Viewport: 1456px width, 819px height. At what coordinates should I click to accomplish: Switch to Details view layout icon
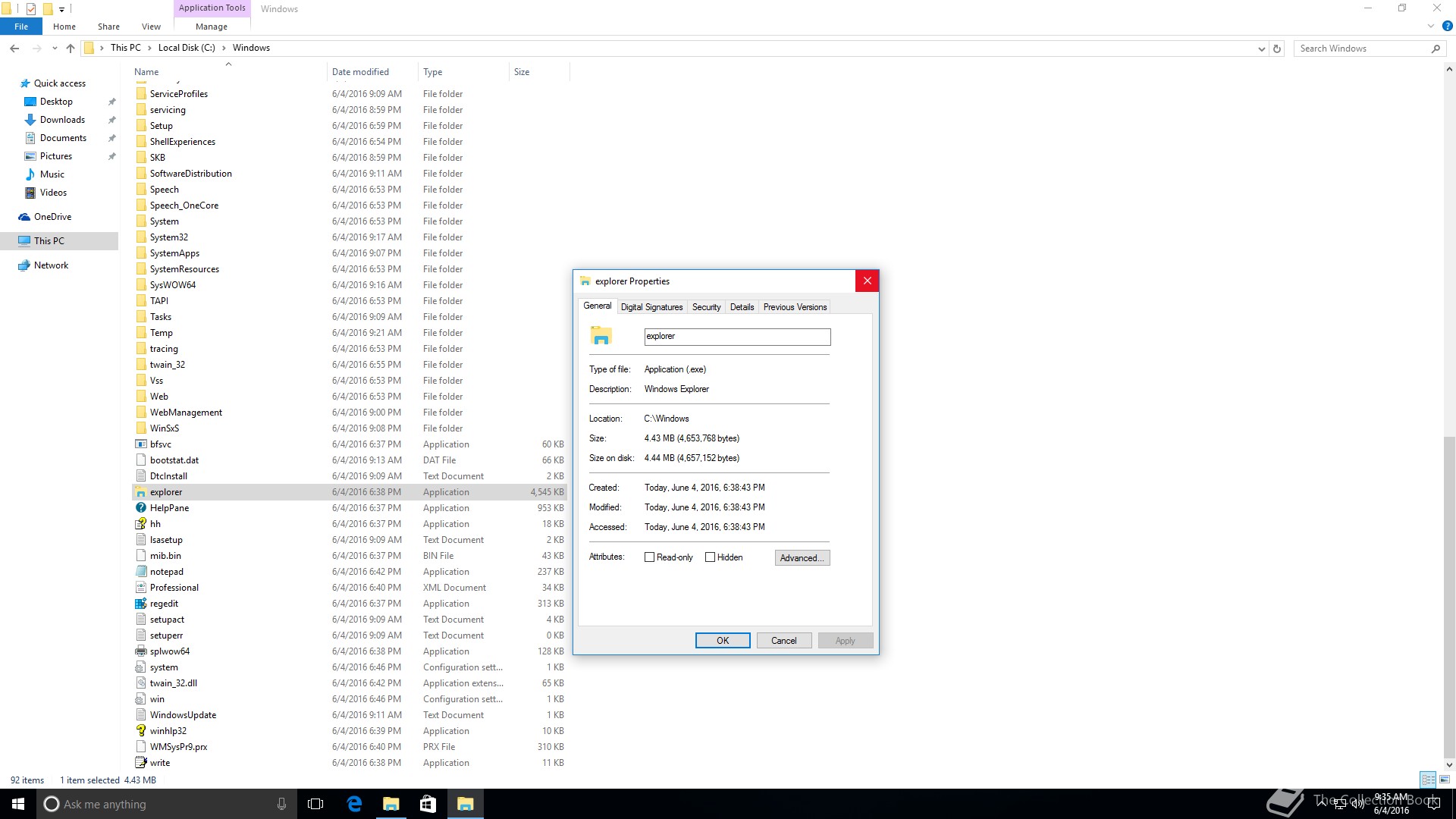point(1428,780)
